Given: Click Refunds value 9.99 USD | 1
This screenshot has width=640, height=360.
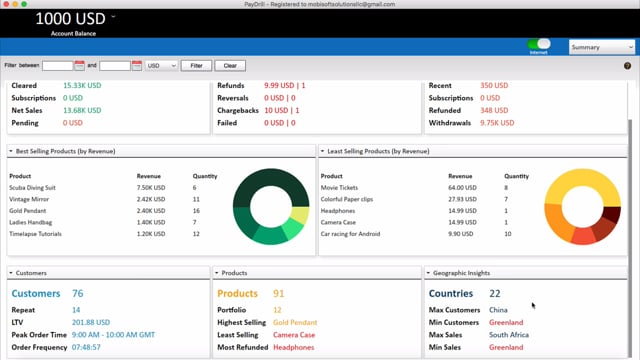Looking at the screenshot, I should pos(284,85).
